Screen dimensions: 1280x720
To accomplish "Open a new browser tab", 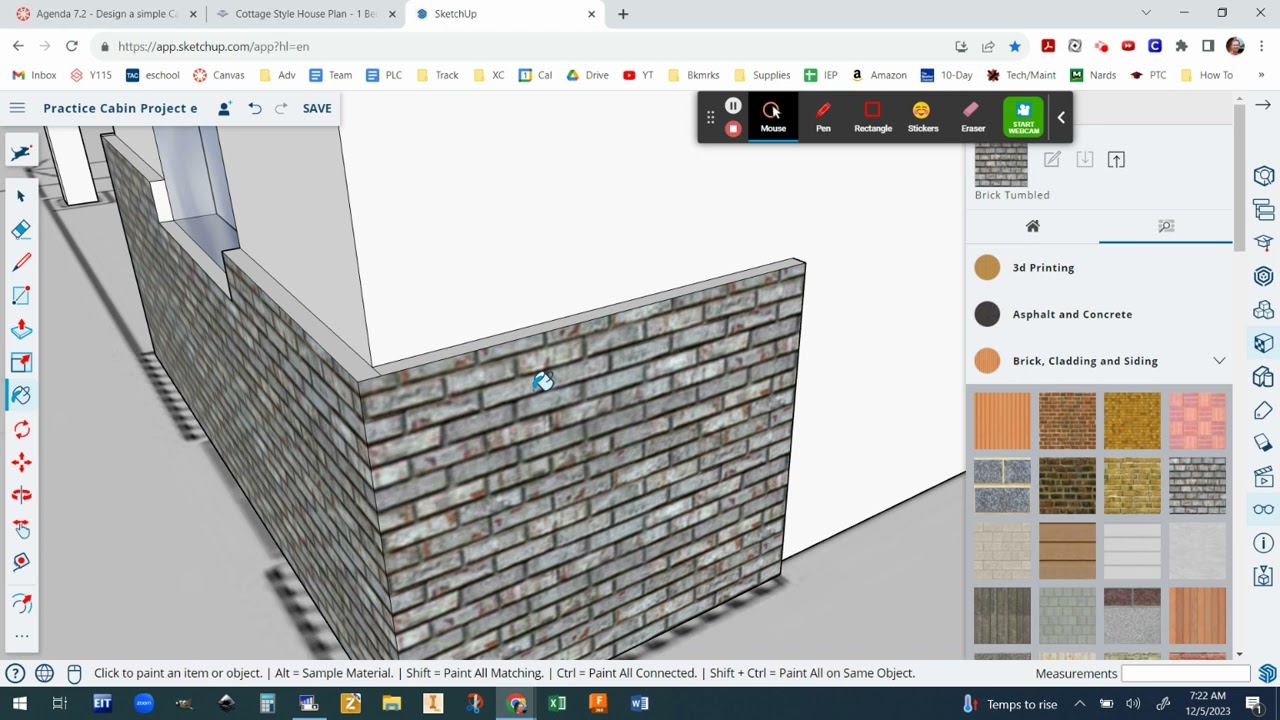I will click(623, 14).
